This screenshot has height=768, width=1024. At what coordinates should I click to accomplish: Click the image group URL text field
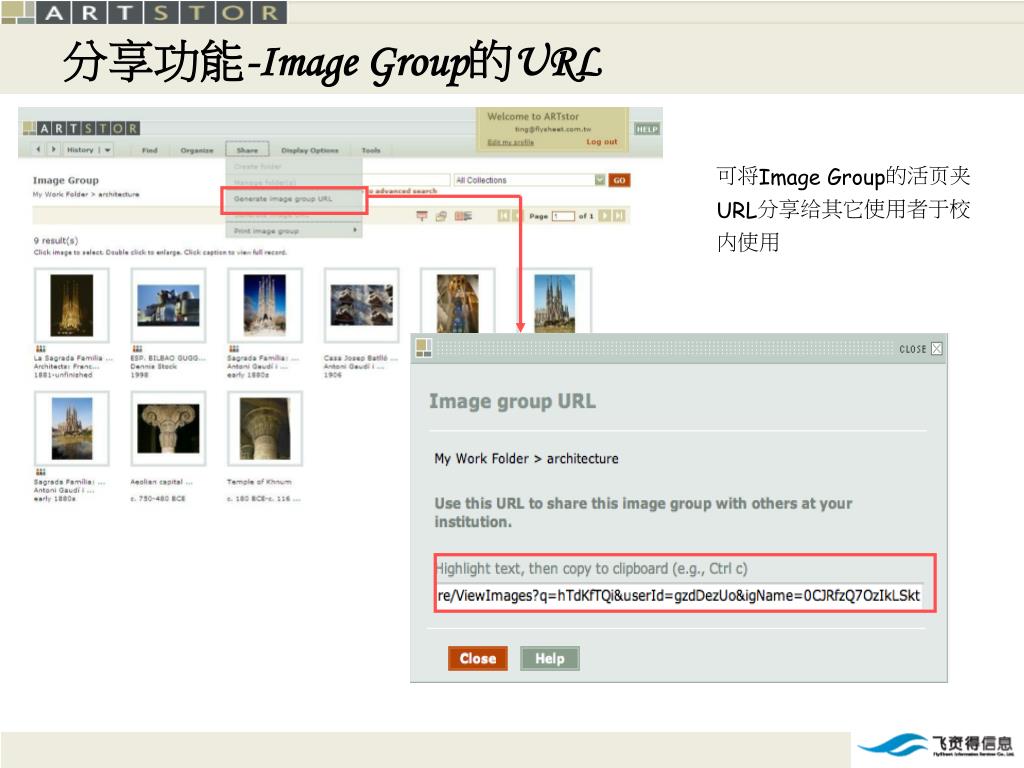click(x=679, y=596)
